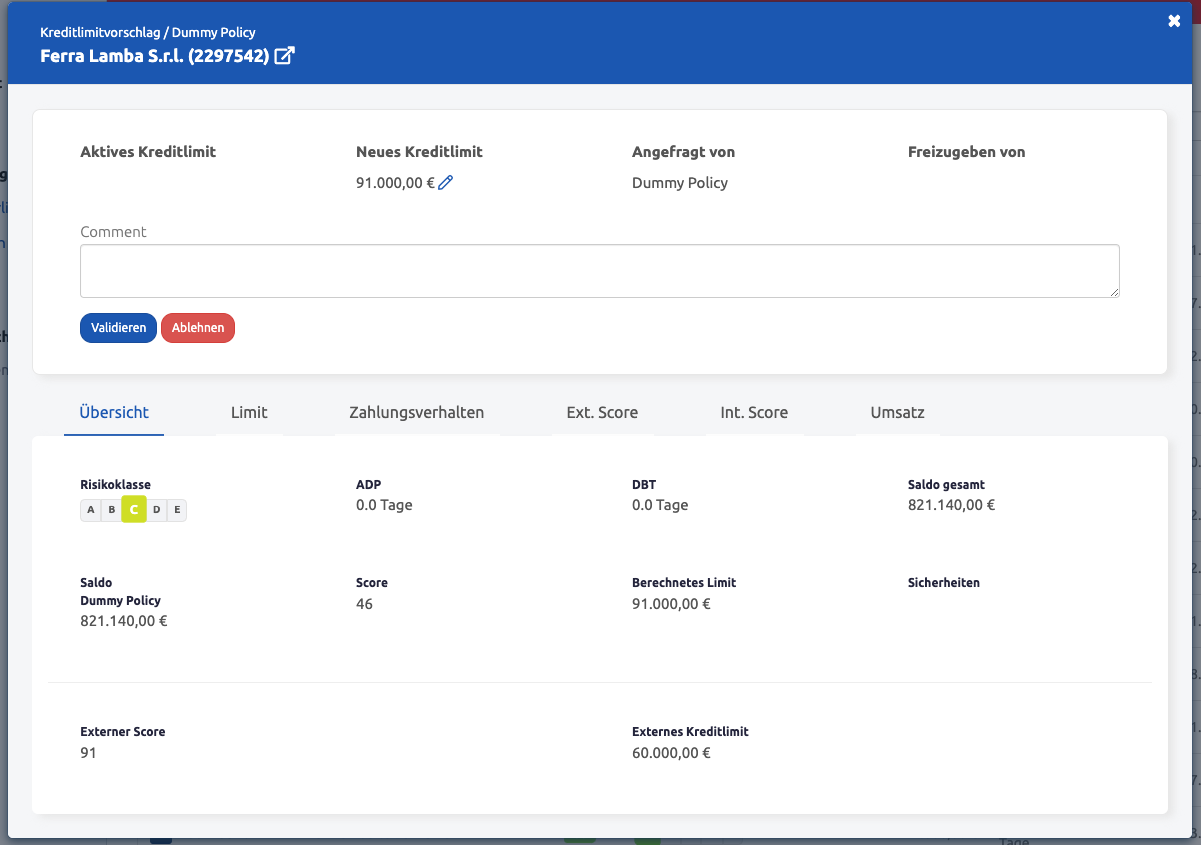Open Ferra Lamba S.r.l. external link icon
This screenshot has height=845, width=1201.
(x=284, y=56)
